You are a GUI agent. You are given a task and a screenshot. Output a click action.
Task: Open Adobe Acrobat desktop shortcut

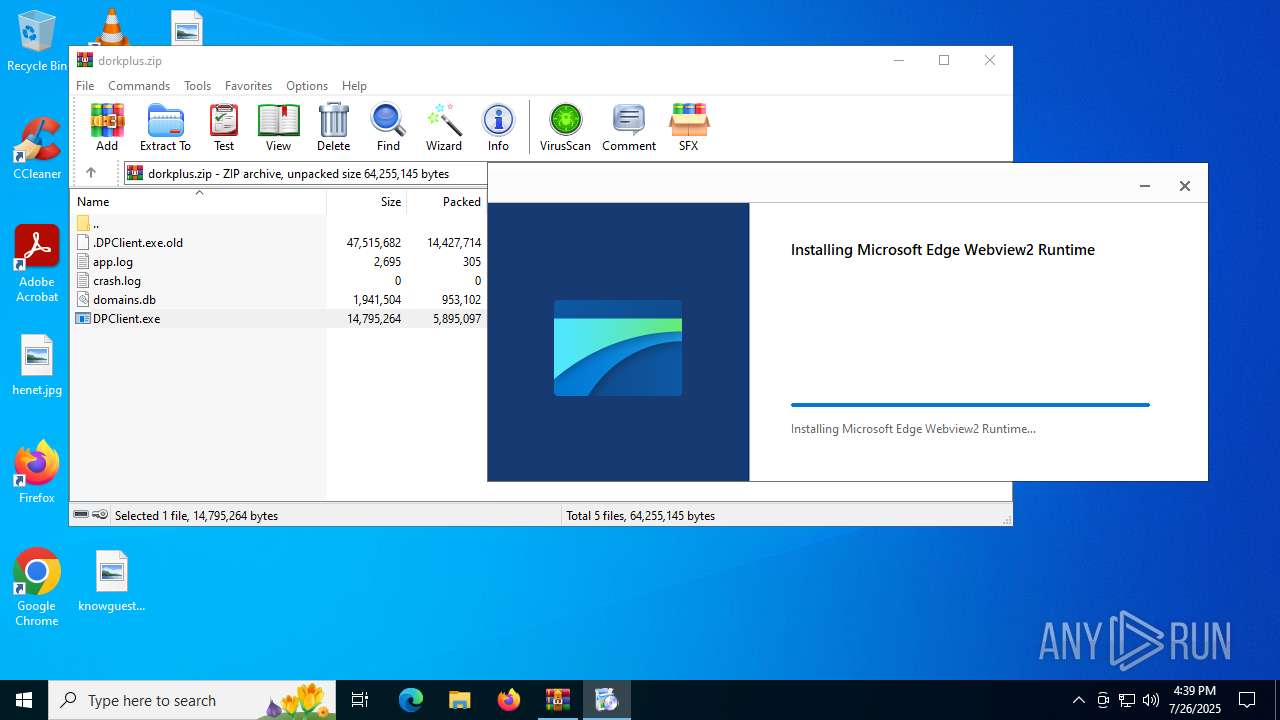pos(37,264)
